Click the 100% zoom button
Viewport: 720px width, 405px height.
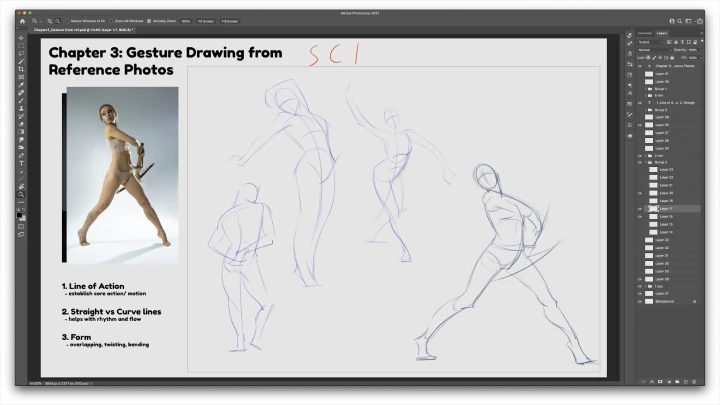click(x=186, y=21)
